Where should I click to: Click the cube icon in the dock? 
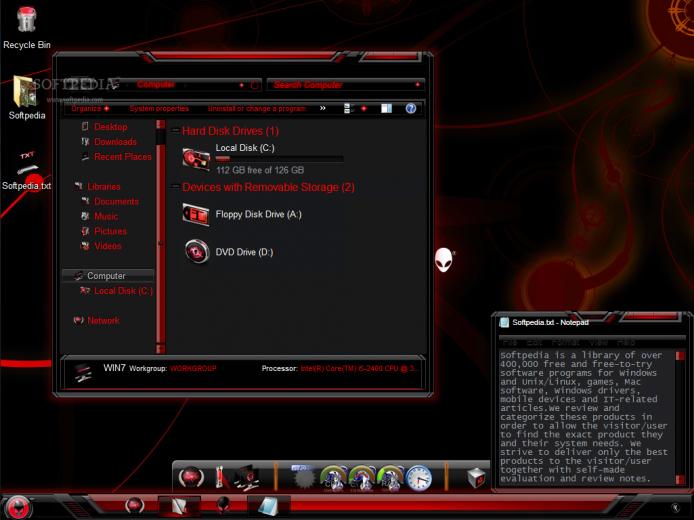tap(476, 478)
